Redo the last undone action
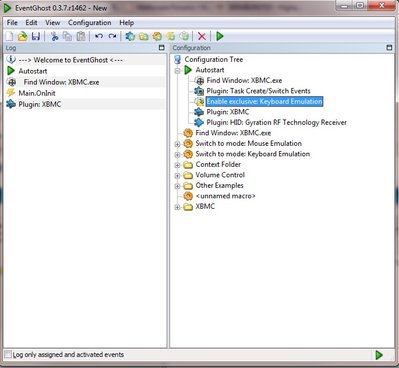399x368 pixels. (112, 36)
